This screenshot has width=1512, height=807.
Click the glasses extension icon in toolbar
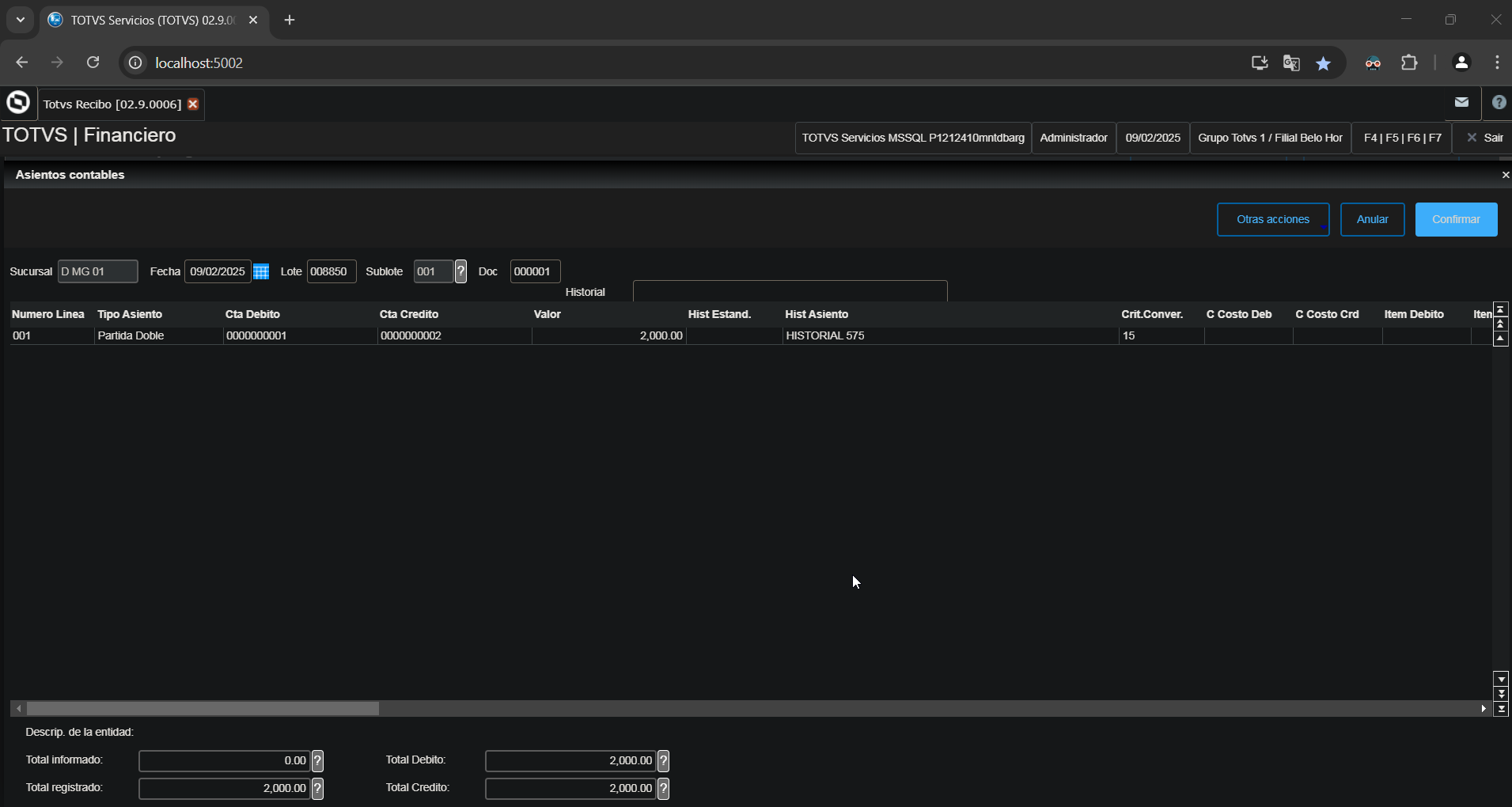[1374, 63]
